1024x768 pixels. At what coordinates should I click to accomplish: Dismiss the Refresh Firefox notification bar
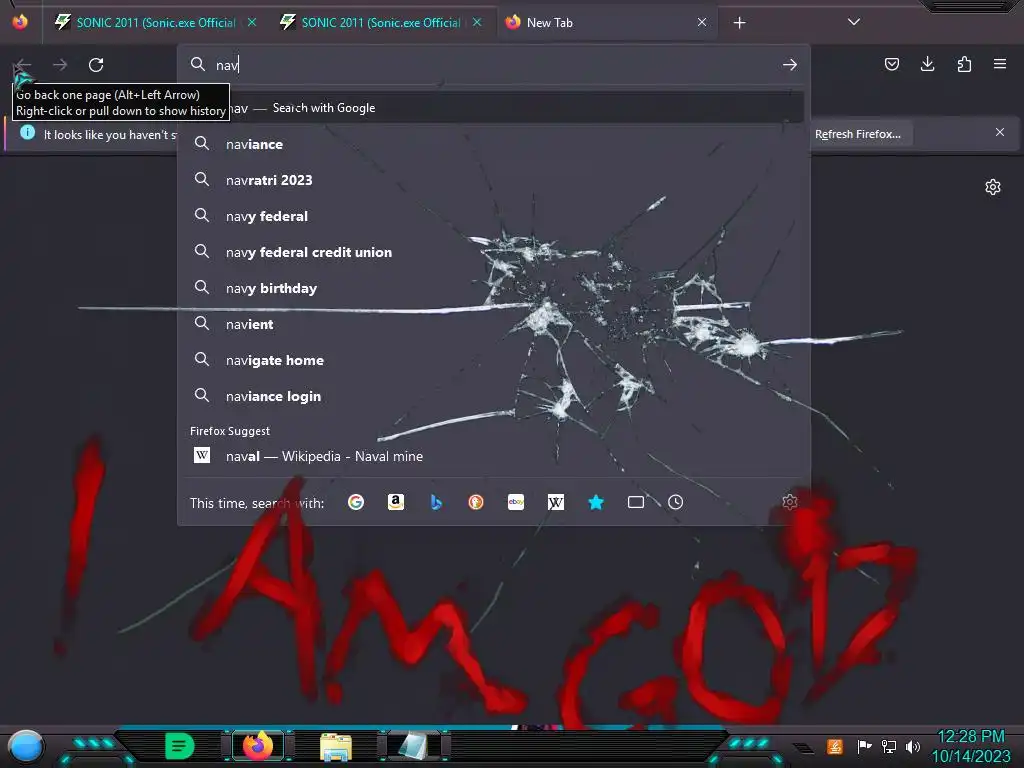click(x=1000, y=133)
